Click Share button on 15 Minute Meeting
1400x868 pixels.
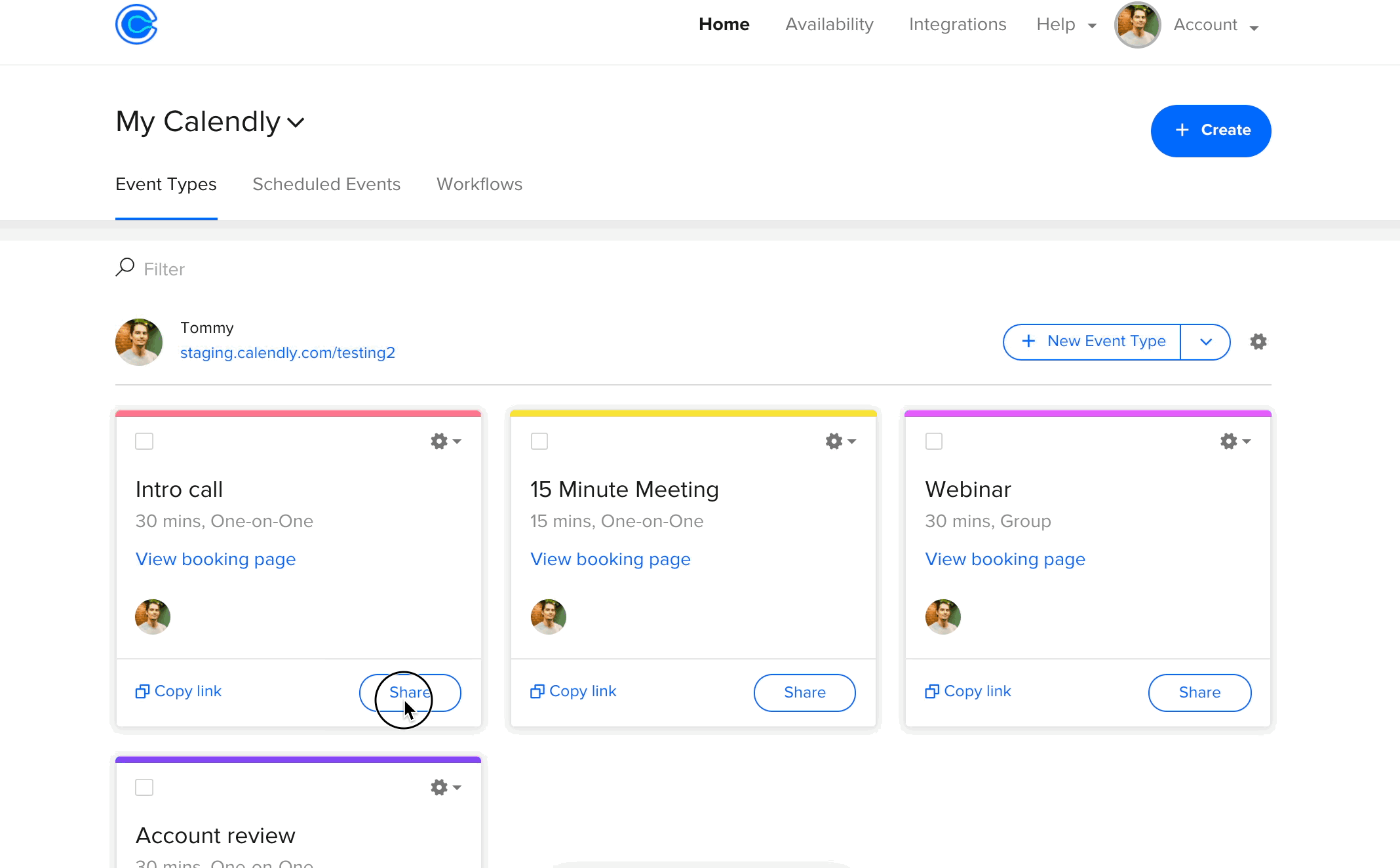point(804,692)
